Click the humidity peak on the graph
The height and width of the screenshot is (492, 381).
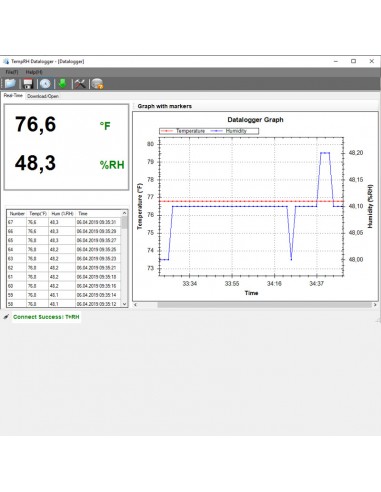click(325, 153)
